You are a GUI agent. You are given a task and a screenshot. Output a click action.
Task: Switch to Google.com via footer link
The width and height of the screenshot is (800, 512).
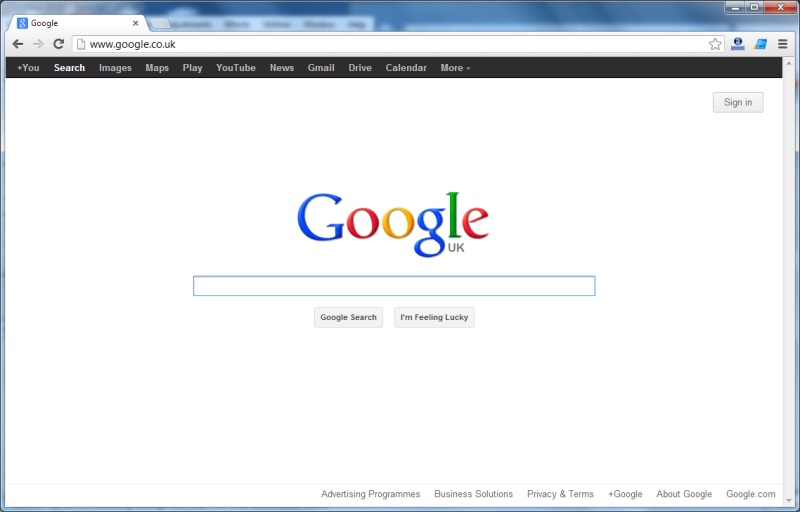coord(751,494)
